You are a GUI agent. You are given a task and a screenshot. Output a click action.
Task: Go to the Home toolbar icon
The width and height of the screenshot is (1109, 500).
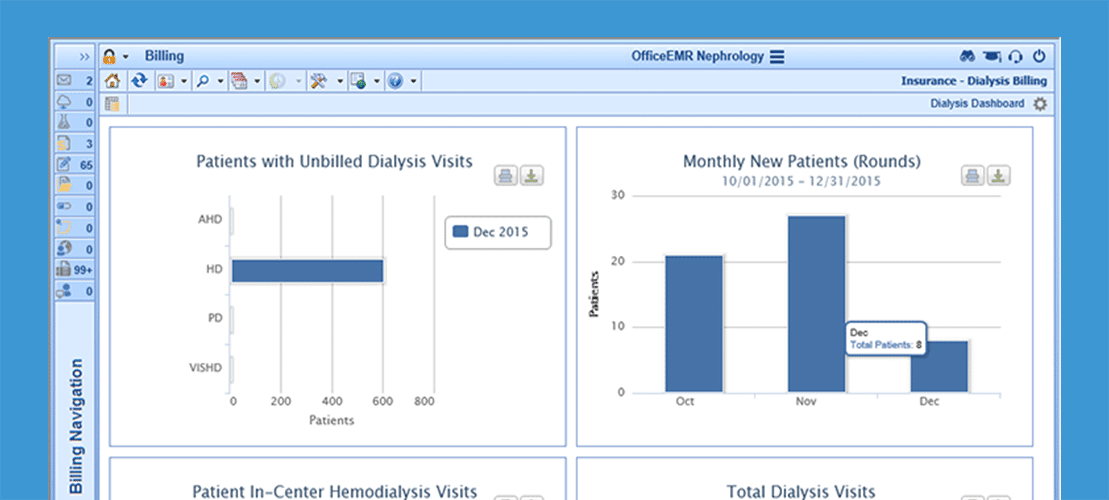pyautogui.click(x=112, y=81)
